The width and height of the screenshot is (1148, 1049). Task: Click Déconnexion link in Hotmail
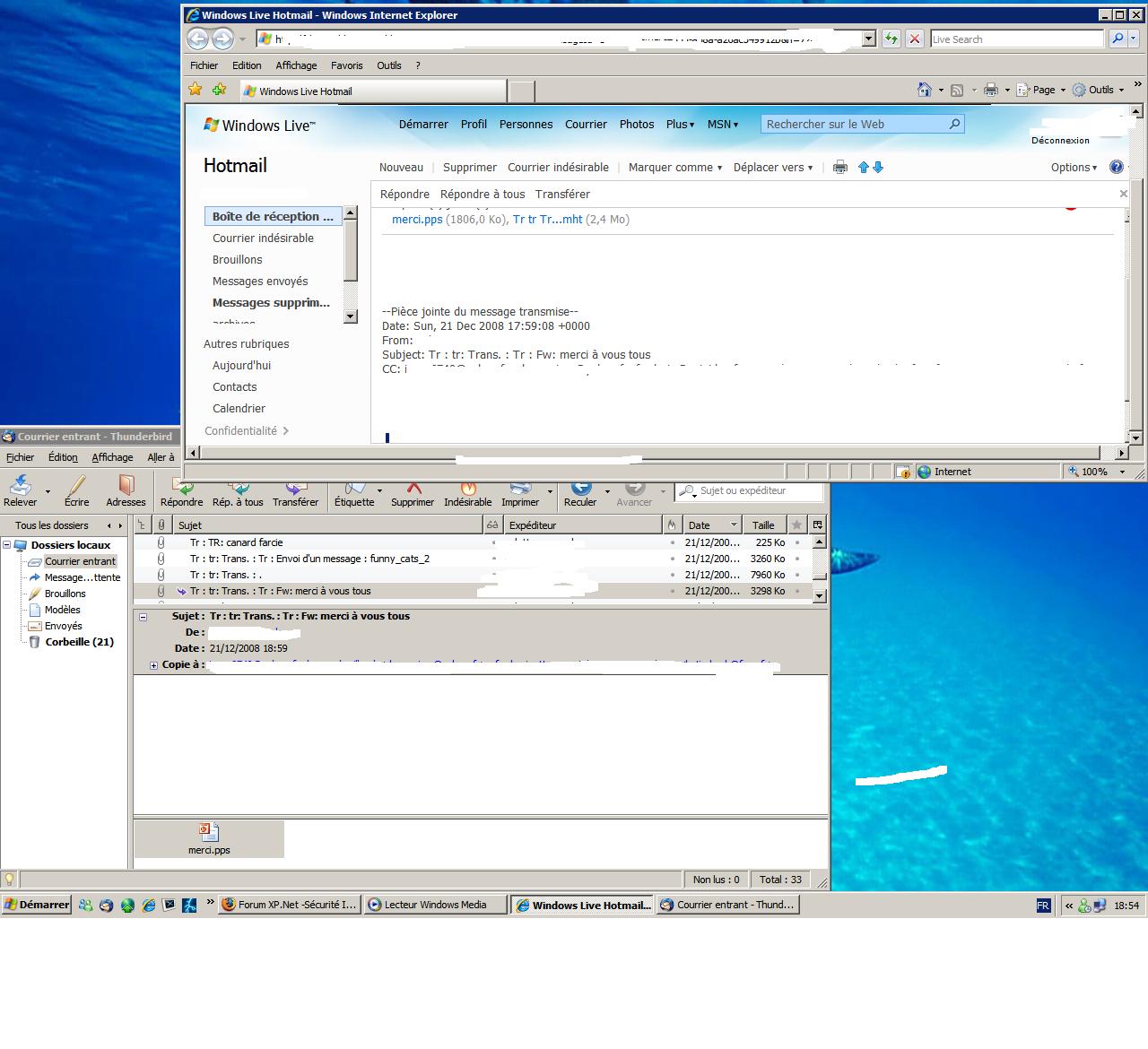pyautogui.click(x=1060, y=141)
